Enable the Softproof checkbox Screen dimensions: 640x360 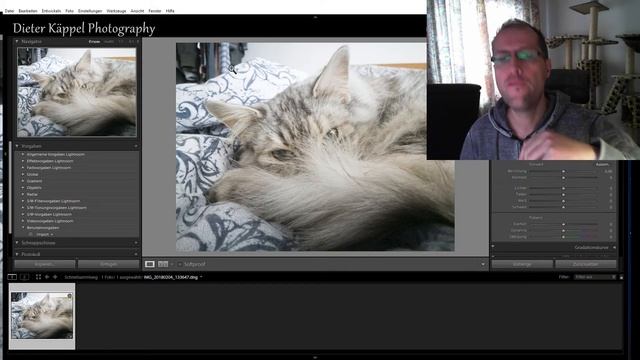[180, 264]
